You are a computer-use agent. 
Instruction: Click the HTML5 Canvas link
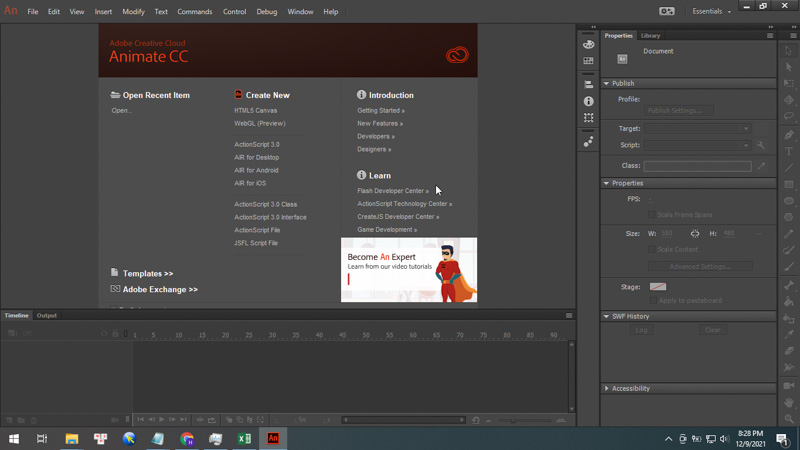(x=255, y=110)
